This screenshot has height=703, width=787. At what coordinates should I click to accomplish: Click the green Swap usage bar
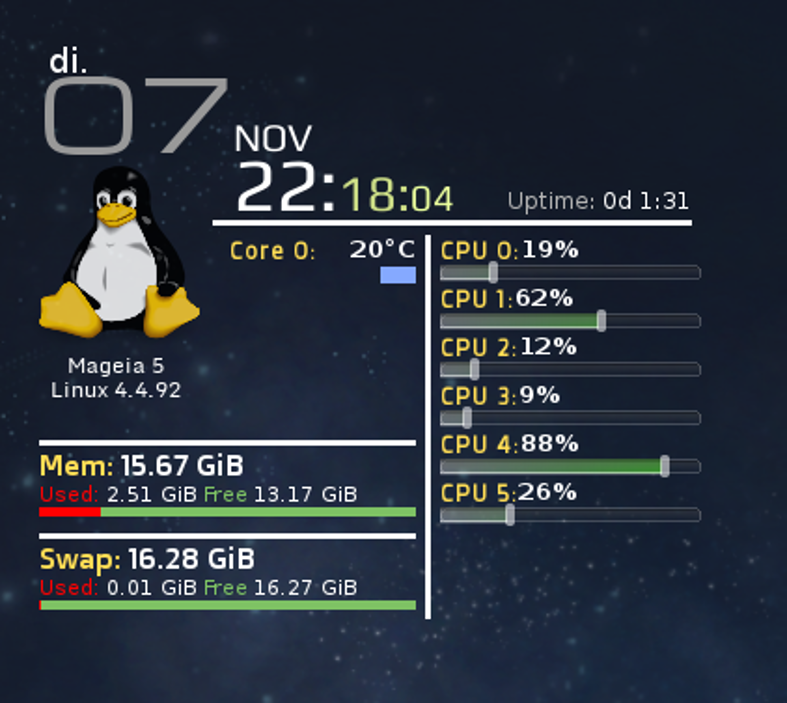point(228,605)
